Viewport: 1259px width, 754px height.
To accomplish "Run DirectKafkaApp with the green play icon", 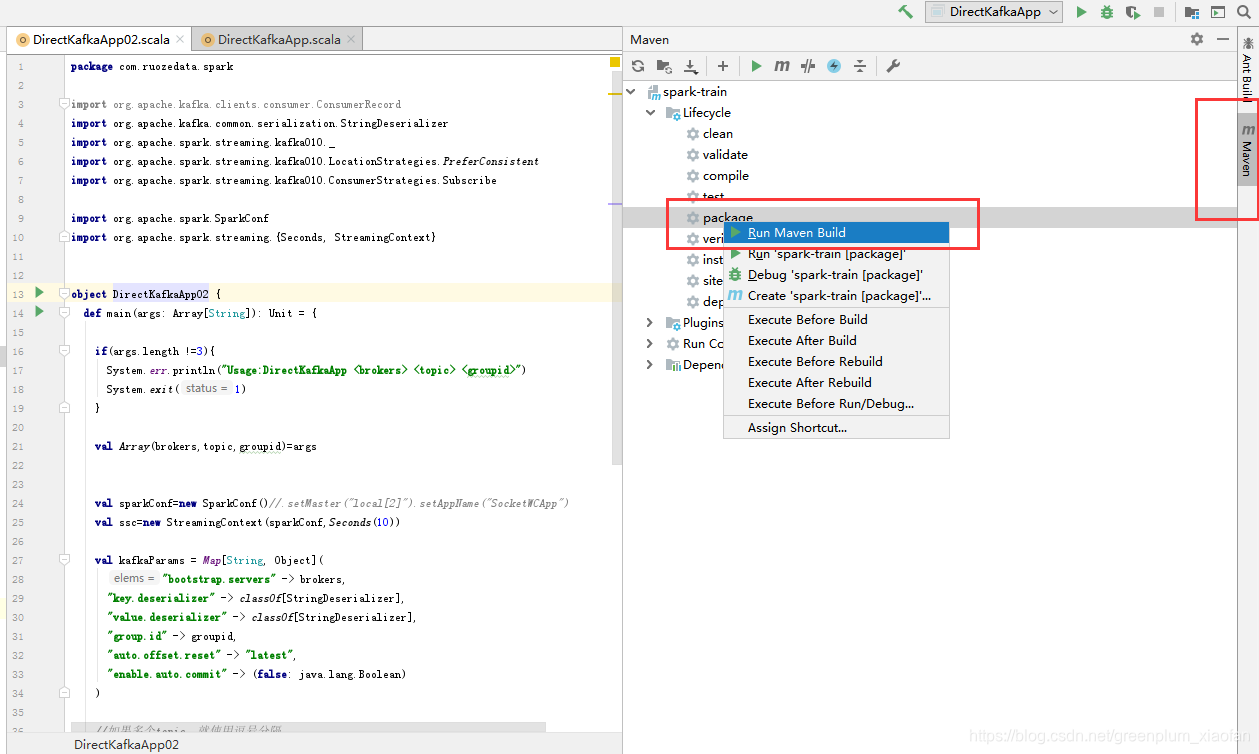I will tap(1081, 12).
